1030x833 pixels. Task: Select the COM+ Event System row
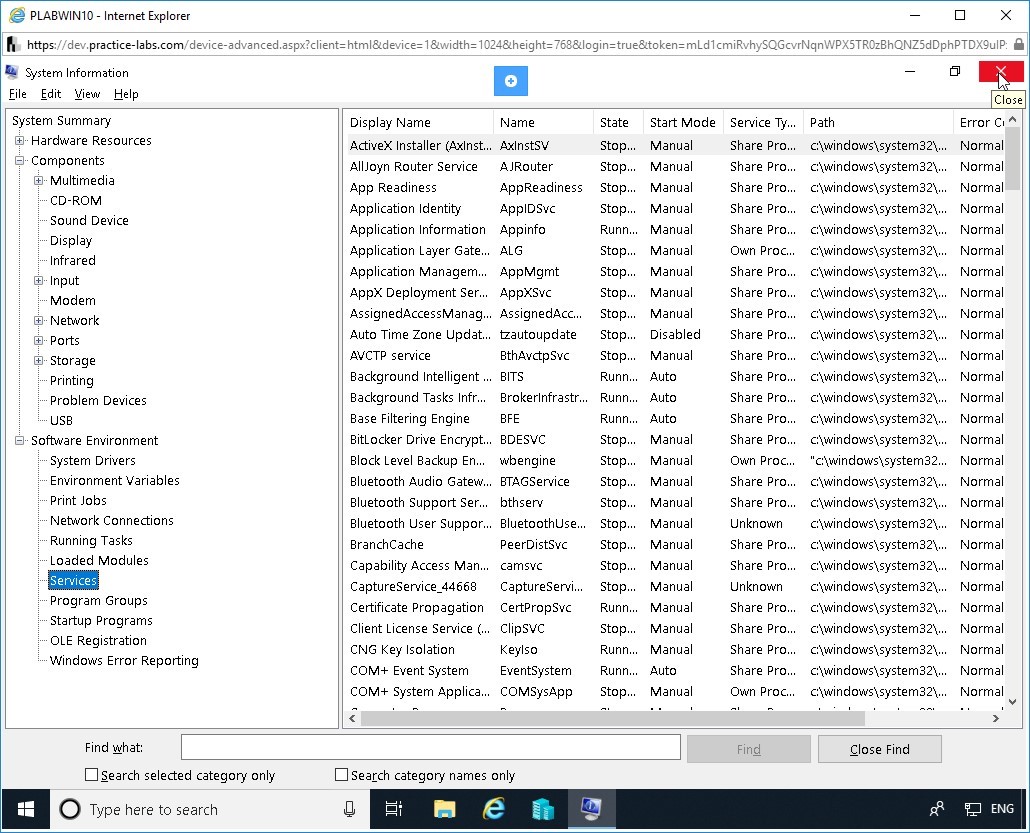pyautogui.click(x=675, y=671)
